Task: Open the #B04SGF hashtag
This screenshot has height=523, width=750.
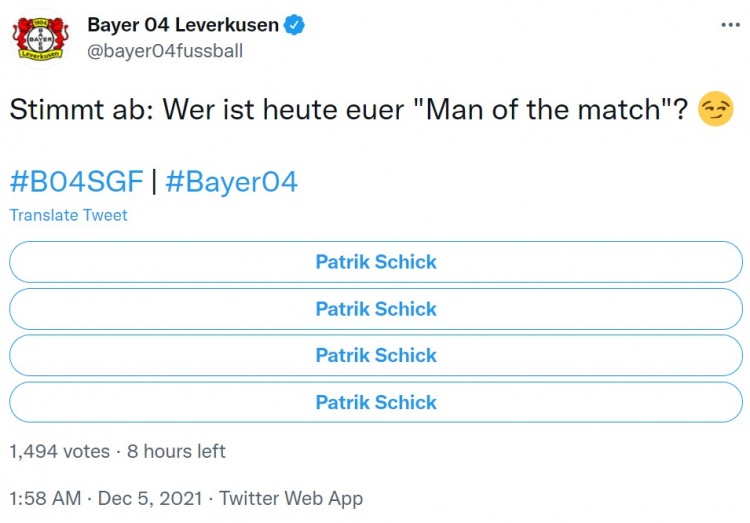Action: click(x=77, y=182)
